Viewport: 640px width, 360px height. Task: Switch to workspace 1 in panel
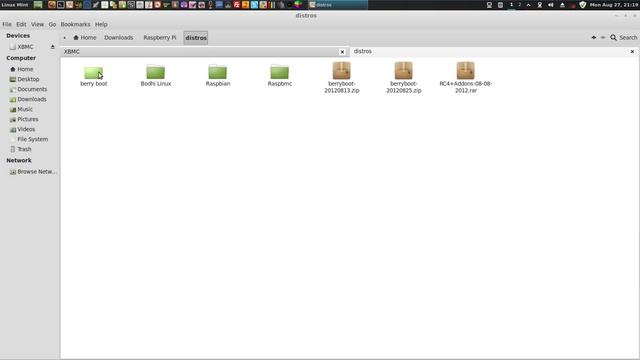(511, 5)
